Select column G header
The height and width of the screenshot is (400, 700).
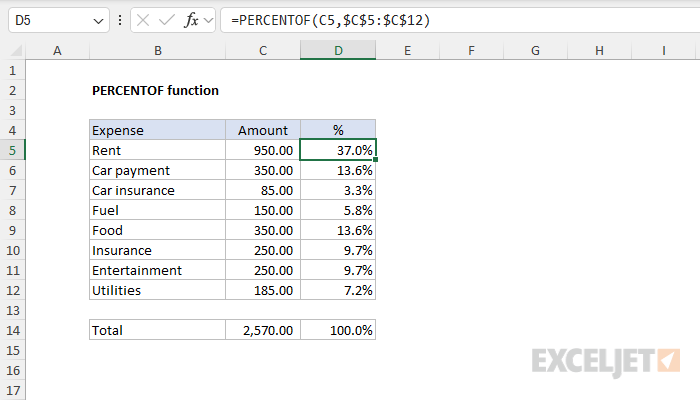click(535, 50)
